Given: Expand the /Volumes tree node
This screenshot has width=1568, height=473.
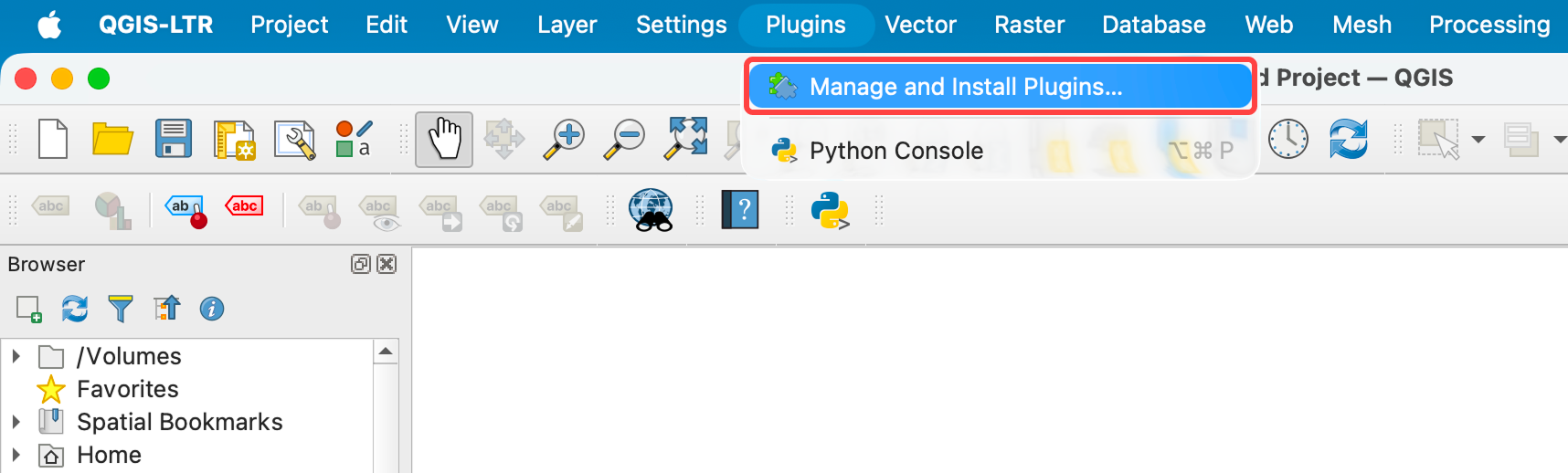Looking at the screenshot, I should 16,356.
